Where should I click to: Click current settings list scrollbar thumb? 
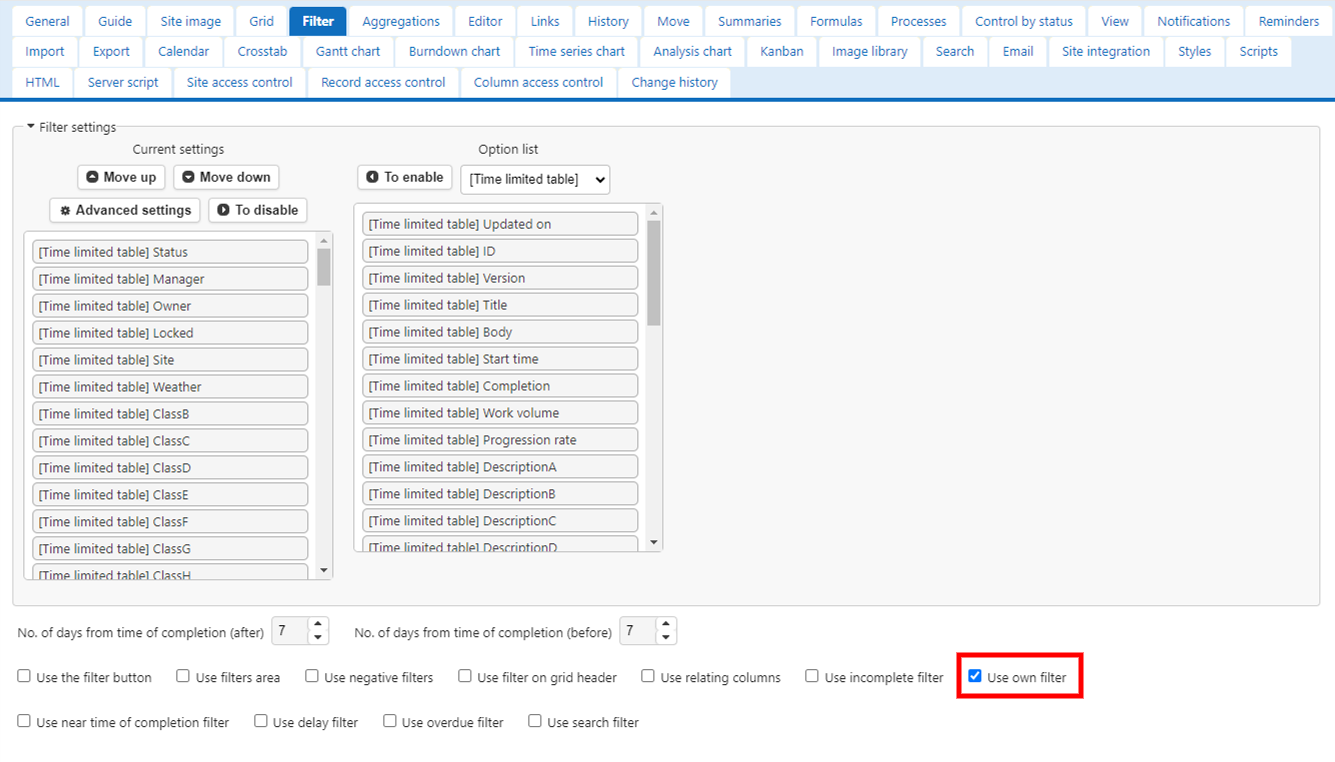pyautogui.click(x=324, y=267)
